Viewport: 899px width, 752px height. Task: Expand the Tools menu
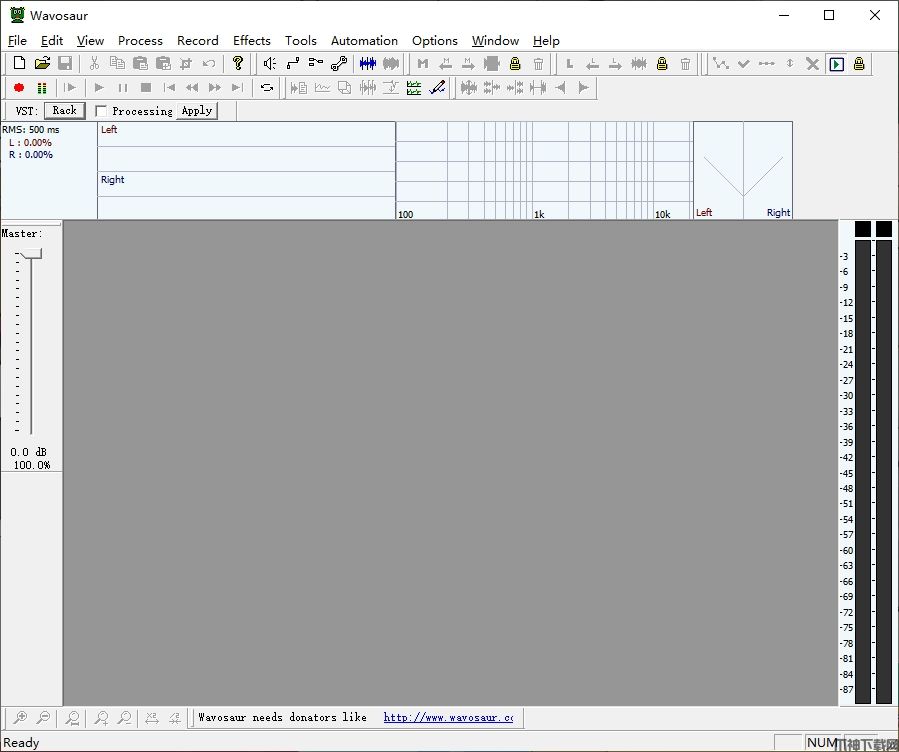300,41
